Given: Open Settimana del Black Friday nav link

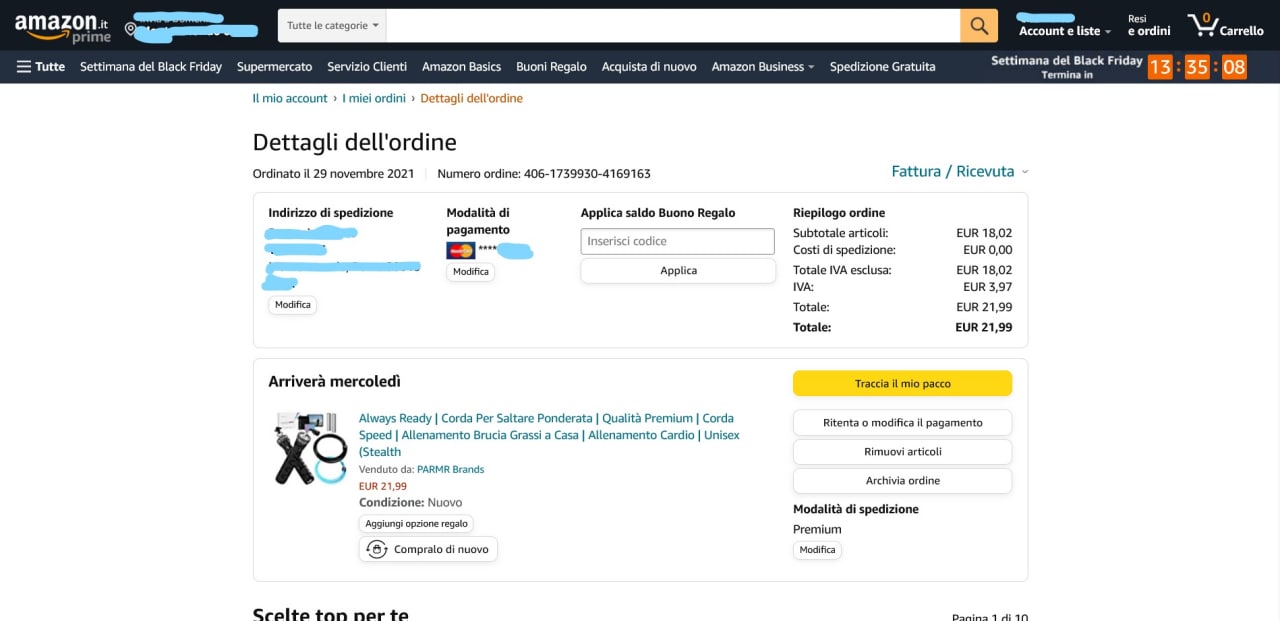Looking at the screenshot, I should pos(151,67).
